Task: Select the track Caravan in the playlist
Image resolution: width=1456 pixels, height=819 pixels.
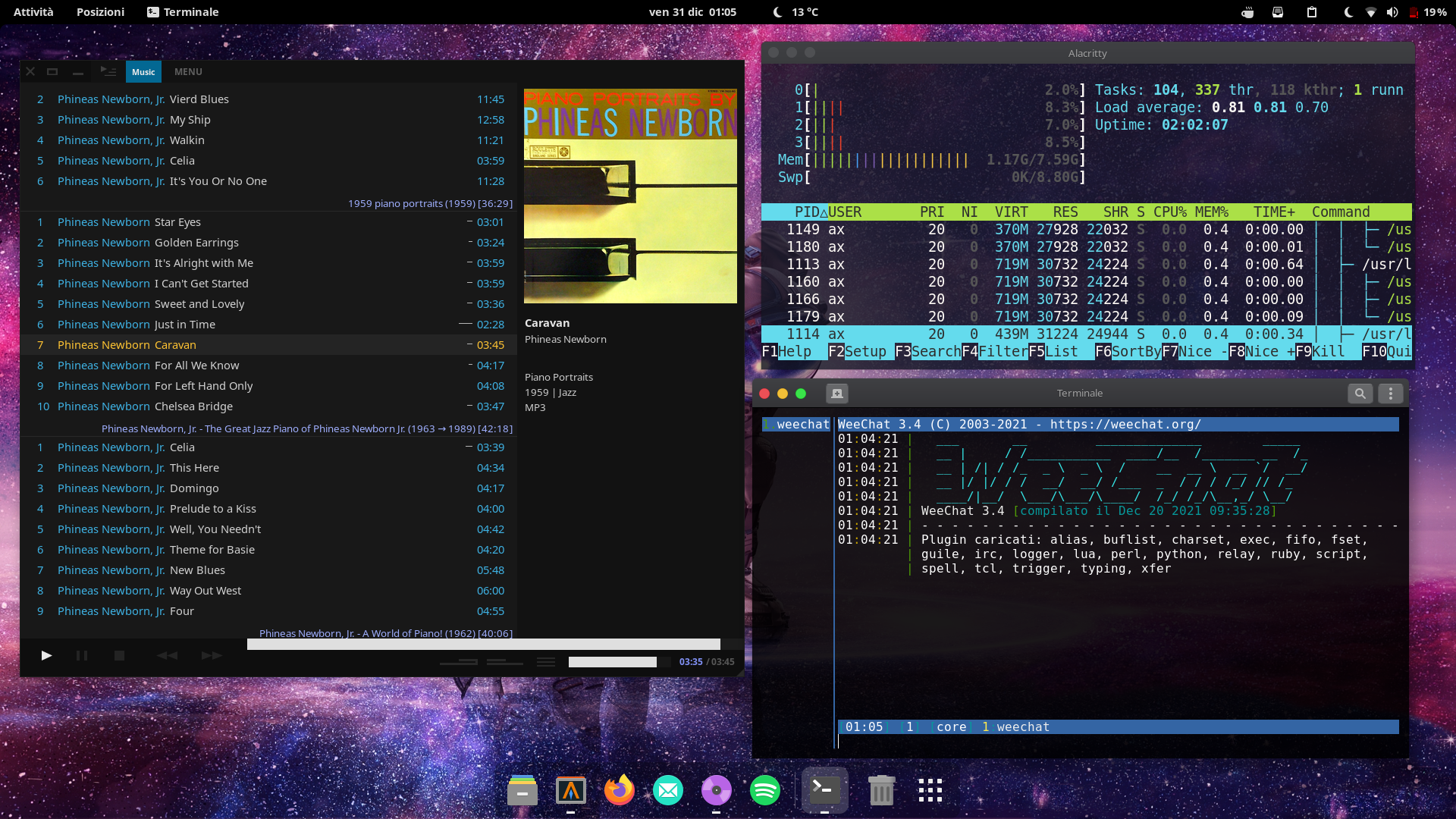Action: [x=268, y=345]
